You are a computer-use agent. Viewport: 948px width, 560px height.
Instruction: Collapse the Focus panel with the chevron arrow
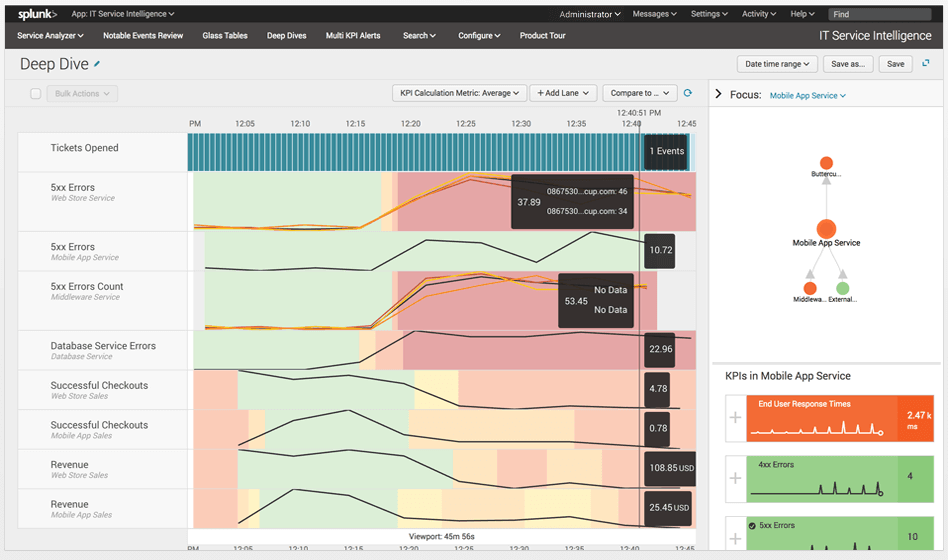(718, 94)
